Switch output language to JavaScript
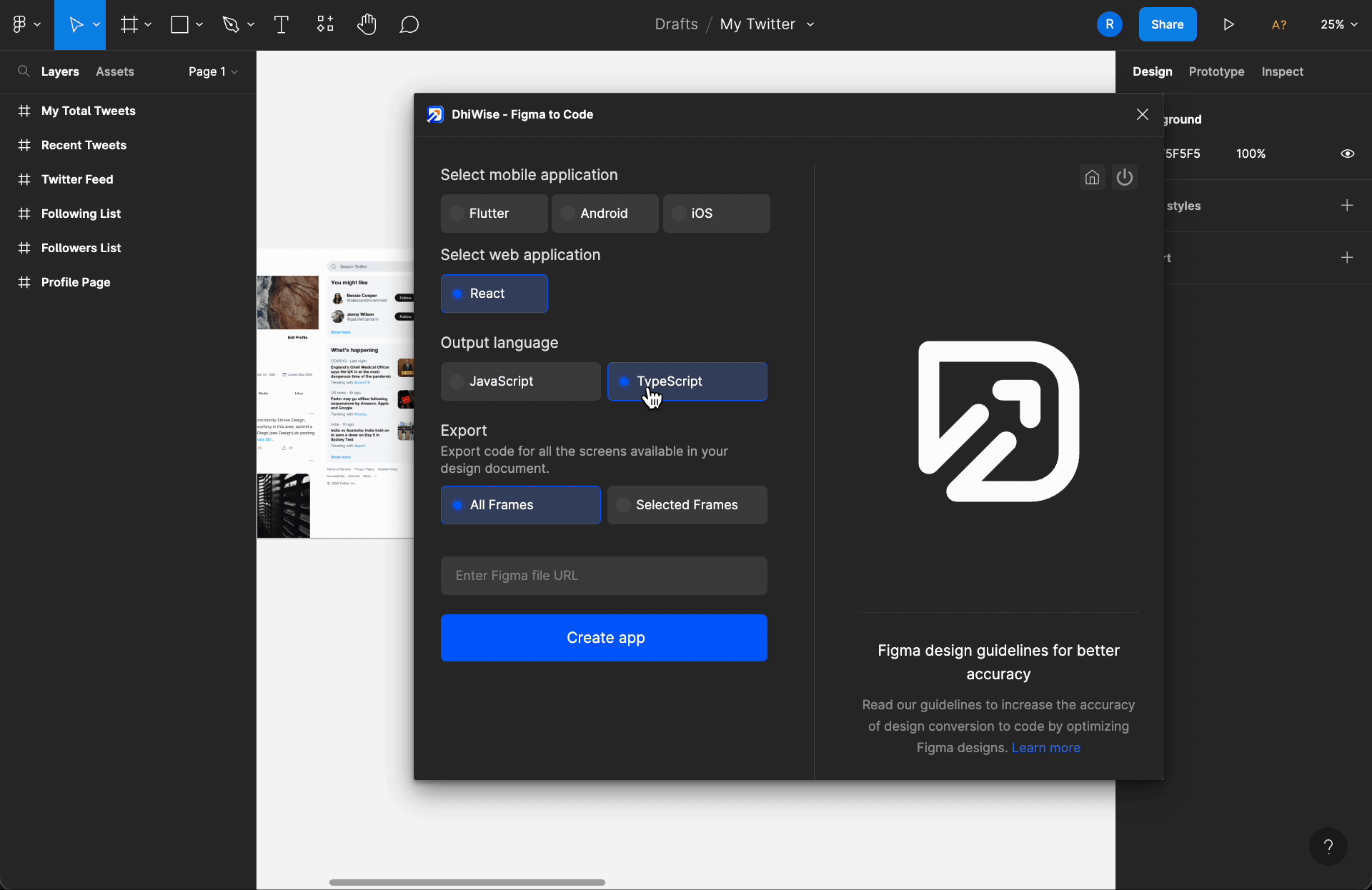This screenshot has height=890, width=1372. pos(501,381)
